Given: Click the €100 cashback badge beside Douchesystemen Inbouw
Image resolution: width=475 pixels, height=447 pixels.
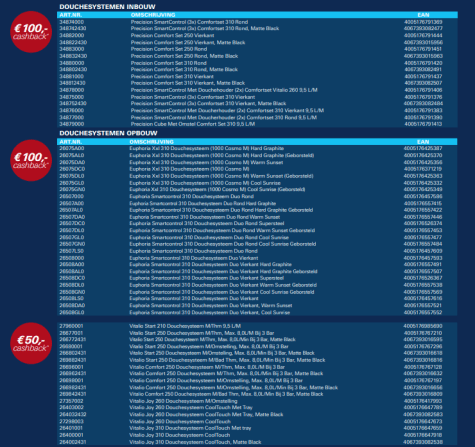Looking at the screenshot, I should [x=31, y=32].
